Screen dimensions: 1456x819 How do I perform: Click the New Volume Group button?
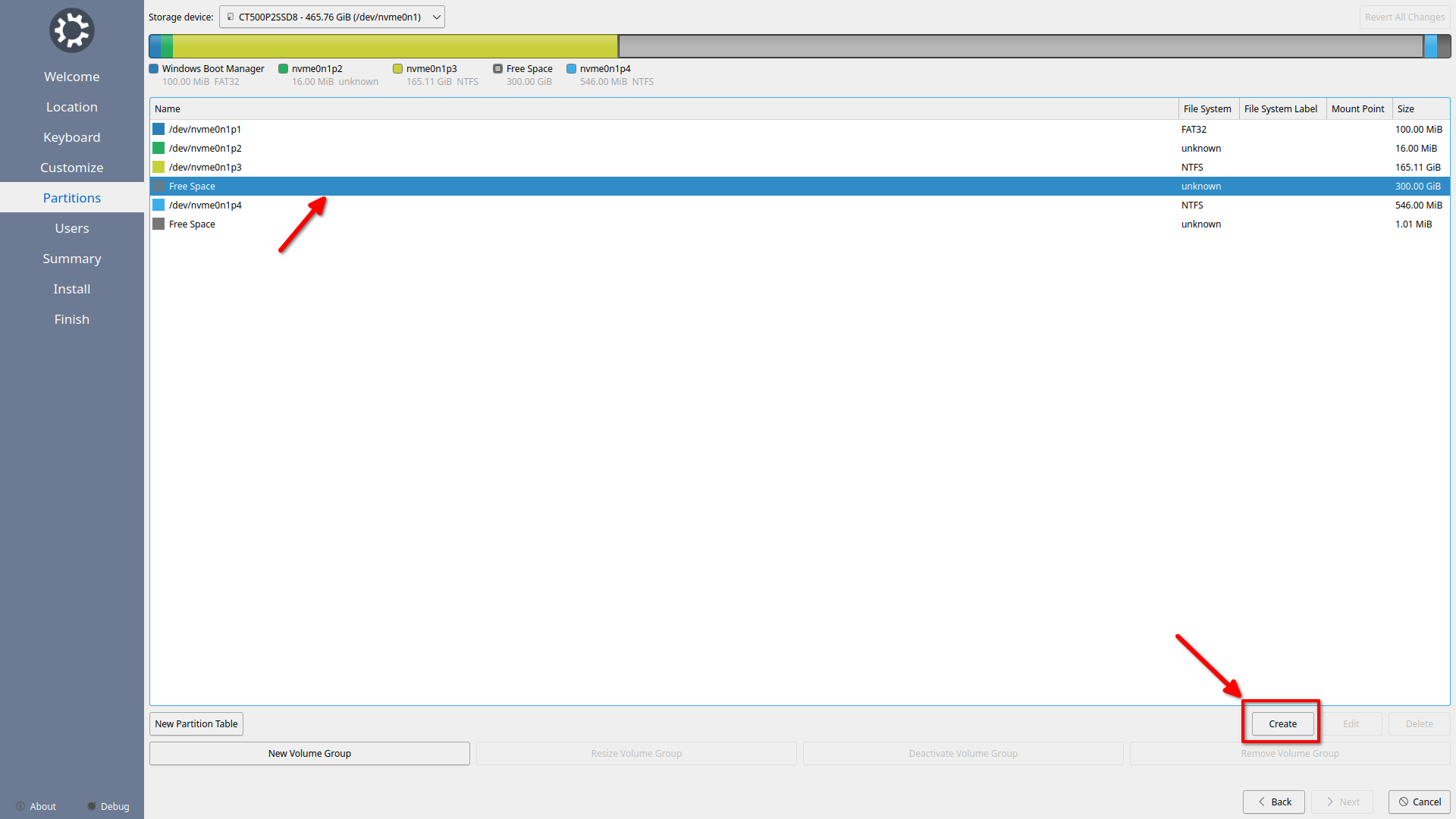click(x=309, y=753)
